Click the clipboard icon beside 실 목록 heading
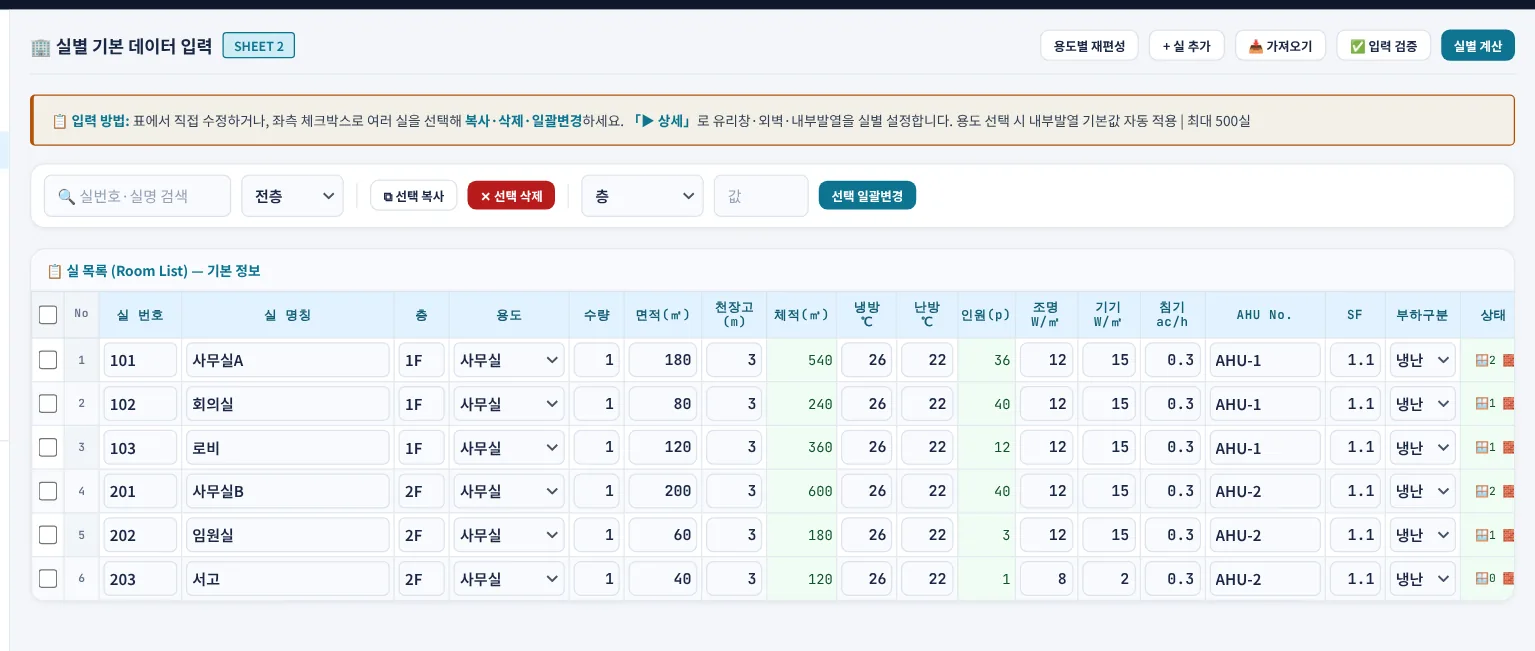Screen dimensions: 1535x651 54,271
